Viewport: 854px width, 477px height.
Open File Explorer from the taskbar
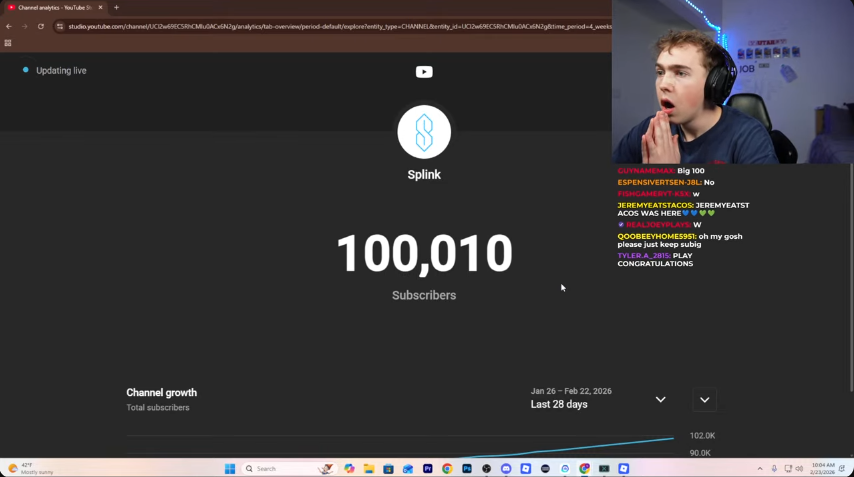coord(369,468)
